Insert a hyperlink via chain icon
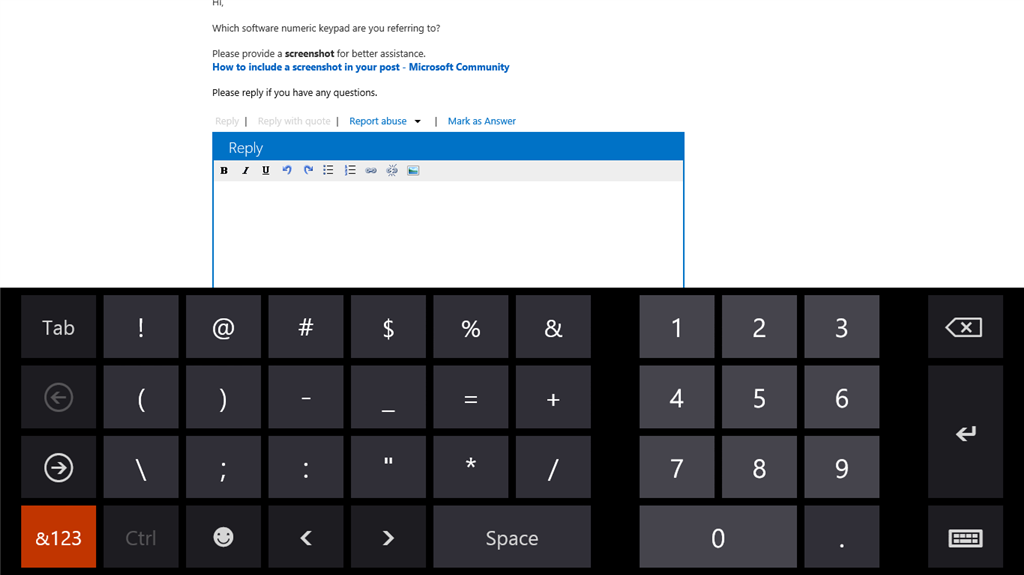The image size is (1024, 575). (x=371, y=171)
